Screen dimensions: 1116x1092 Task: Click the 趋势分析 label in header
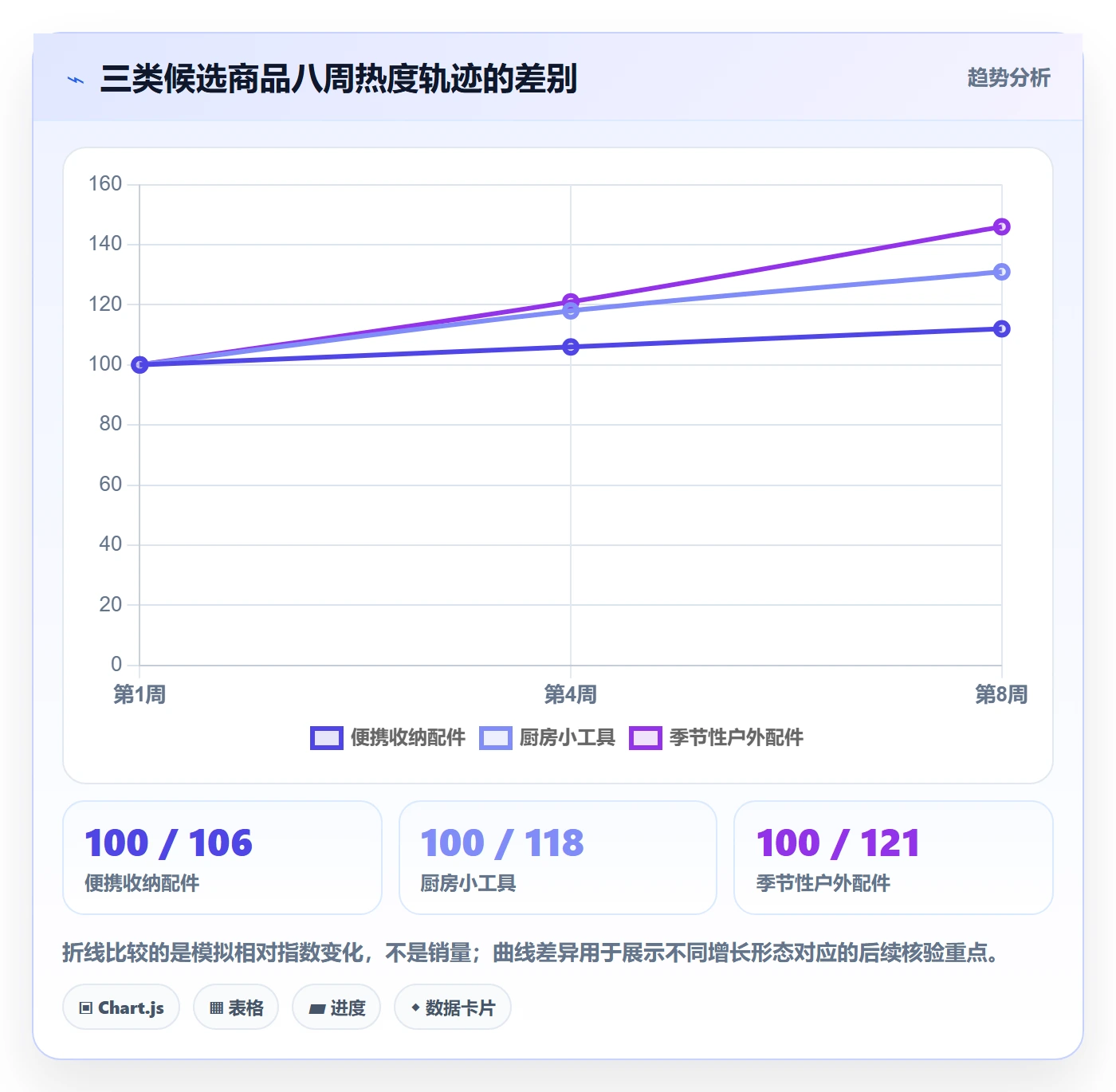coord(1008,77)
